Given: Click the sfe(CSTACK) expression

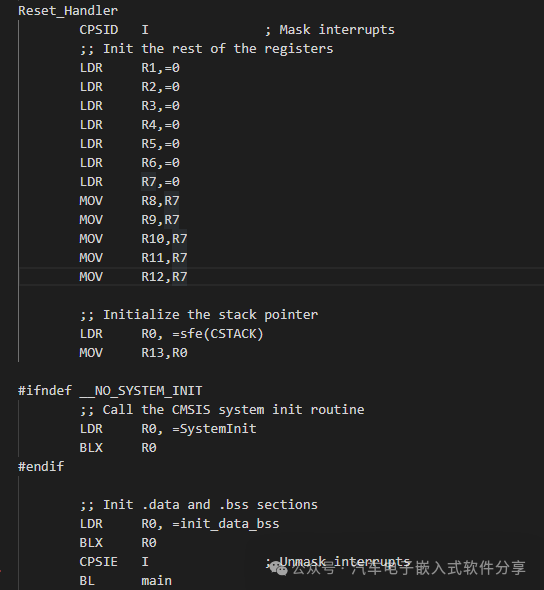Looking at the screenshot, I should (x=222, y=334).
